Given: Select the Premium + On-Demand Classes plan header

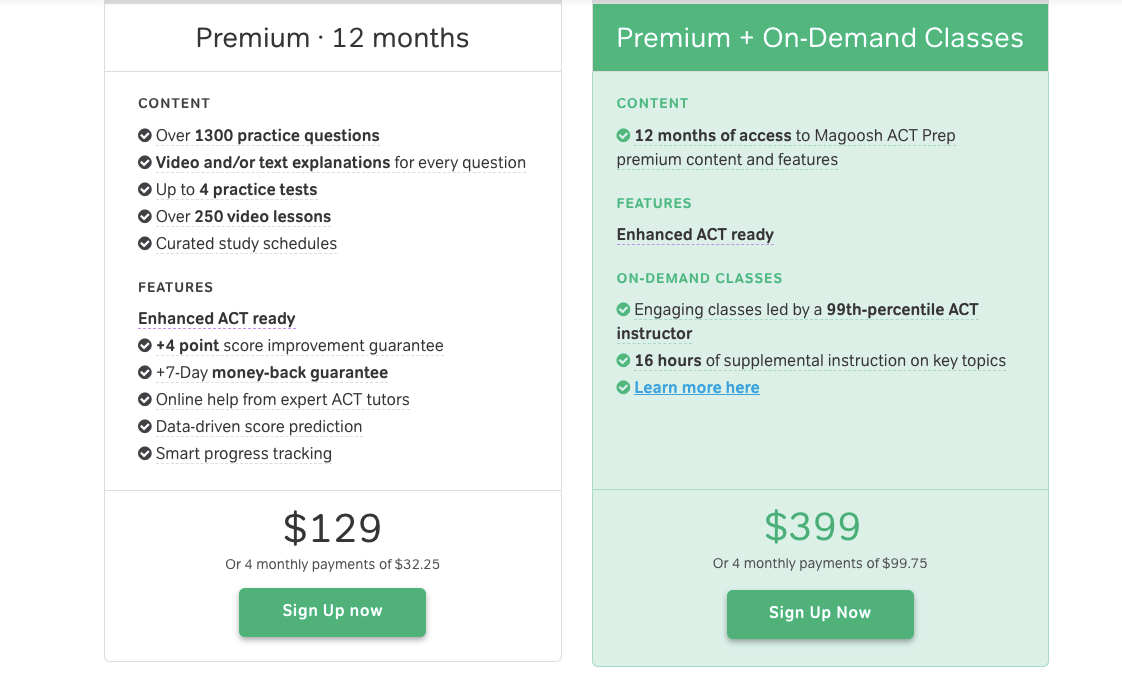Looking at the screenshot, I should tap(820, 37).
